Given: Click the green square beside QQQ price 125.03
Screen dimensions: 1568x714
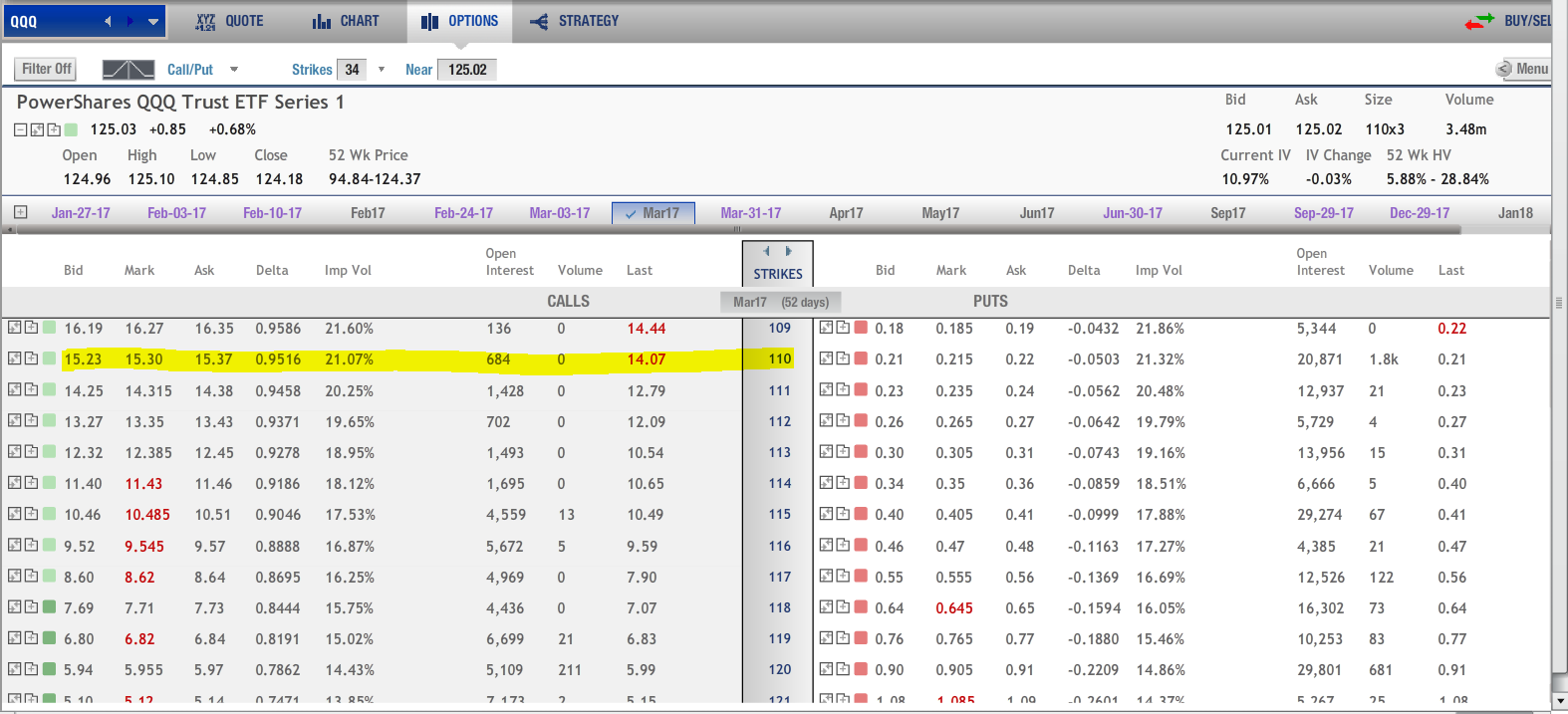Looking at the screenshot, I should click(71, 129).
